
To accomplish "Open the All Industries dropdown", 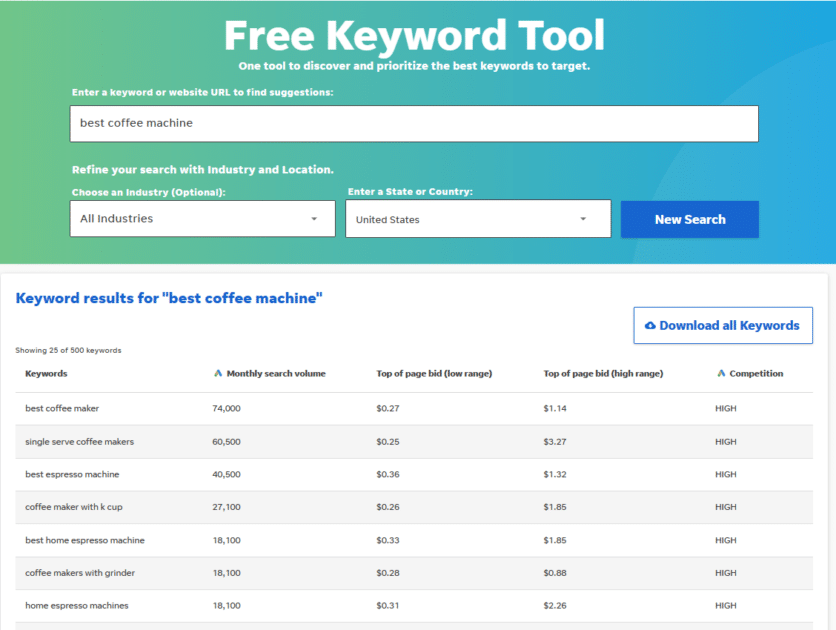I will tap(203, 219).
